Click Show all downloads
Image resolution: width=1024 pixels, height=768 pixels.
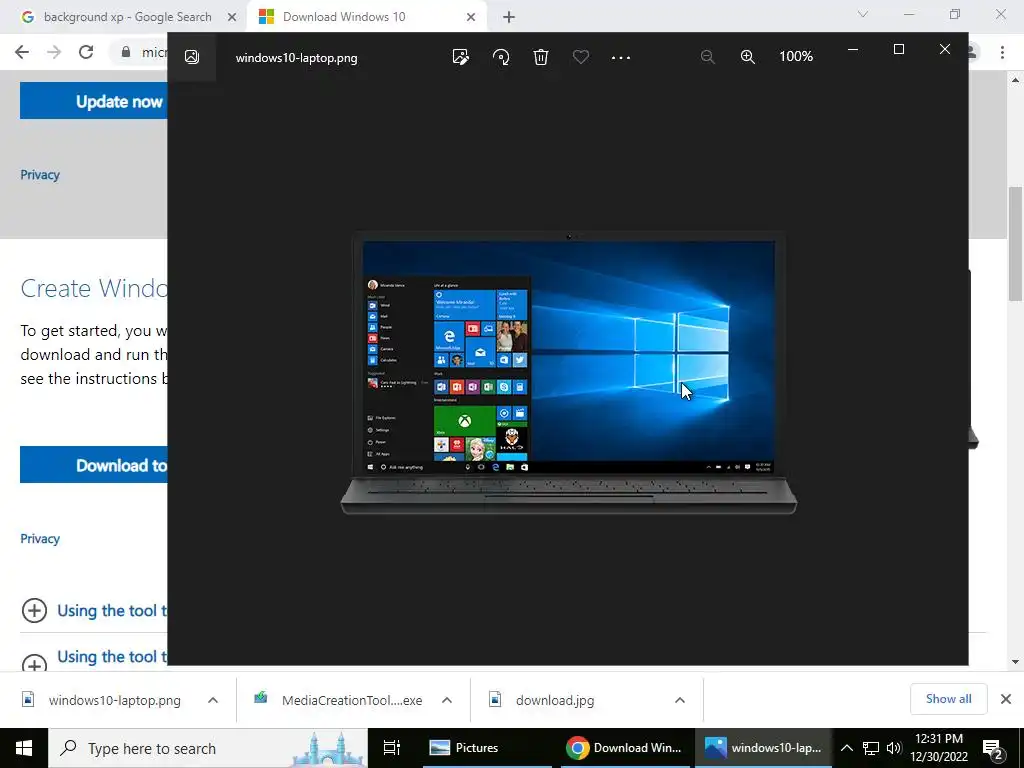[948, 699]
